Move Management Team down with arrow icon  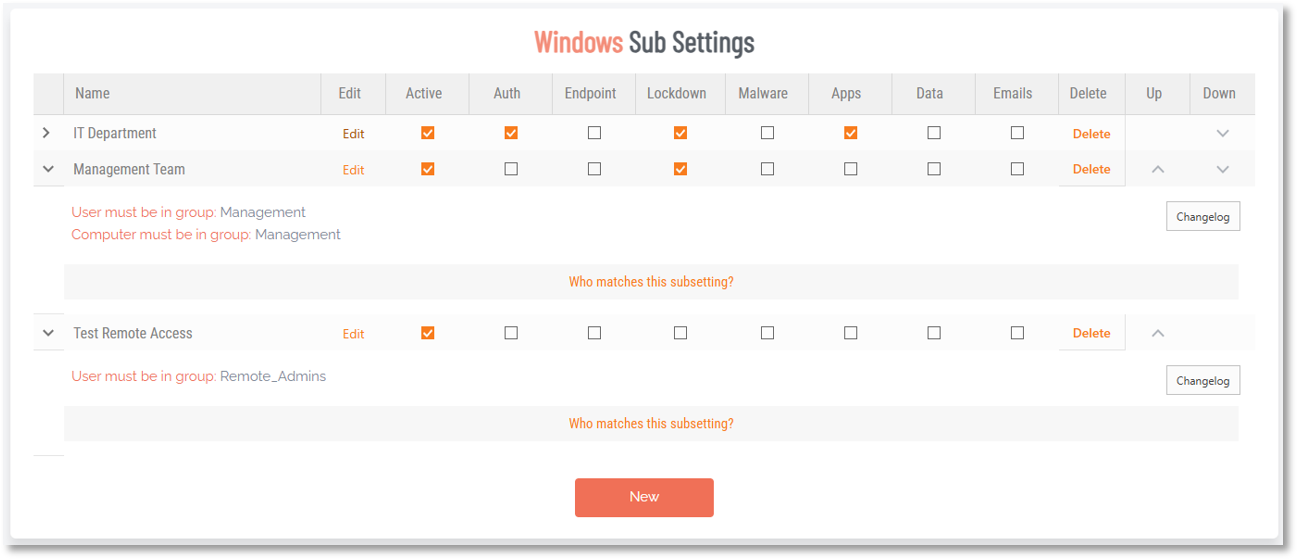(1222, 169)
